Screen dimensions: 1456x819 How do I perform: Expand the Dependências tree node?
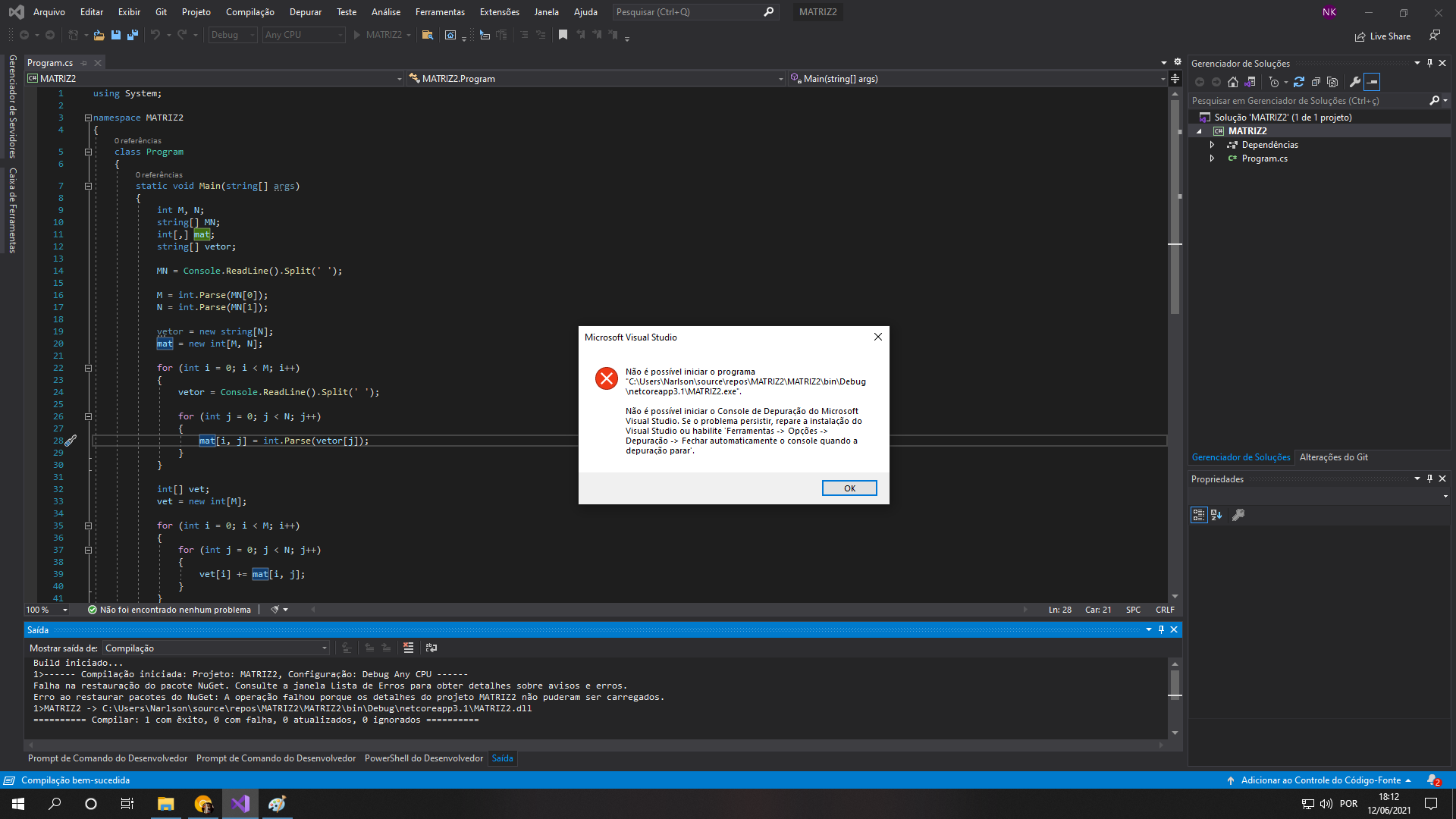1212,145
